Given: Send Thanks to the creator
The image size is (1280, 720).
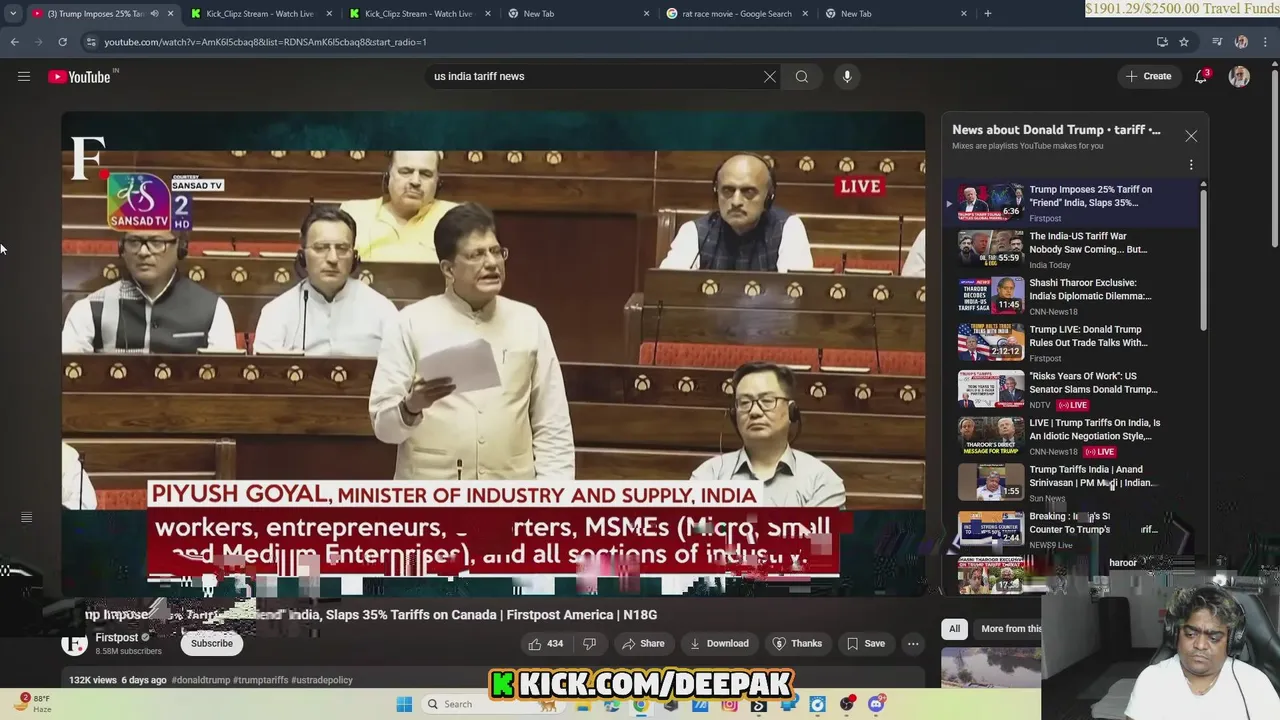Looking at the screenshot, I should pyautogui.click(x=797, y=644).
